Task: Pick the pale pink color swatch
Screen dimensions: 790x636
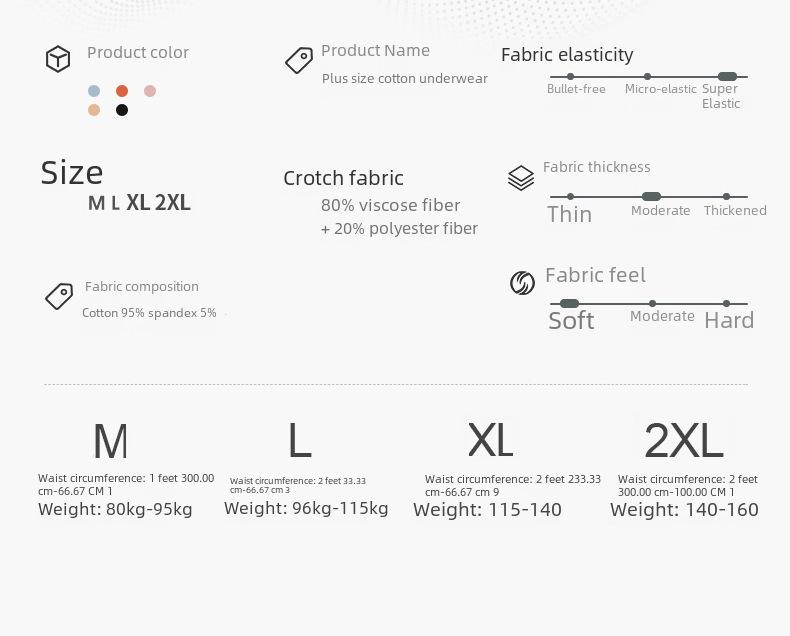Action: pyautogui.click(x=150, y=91)
